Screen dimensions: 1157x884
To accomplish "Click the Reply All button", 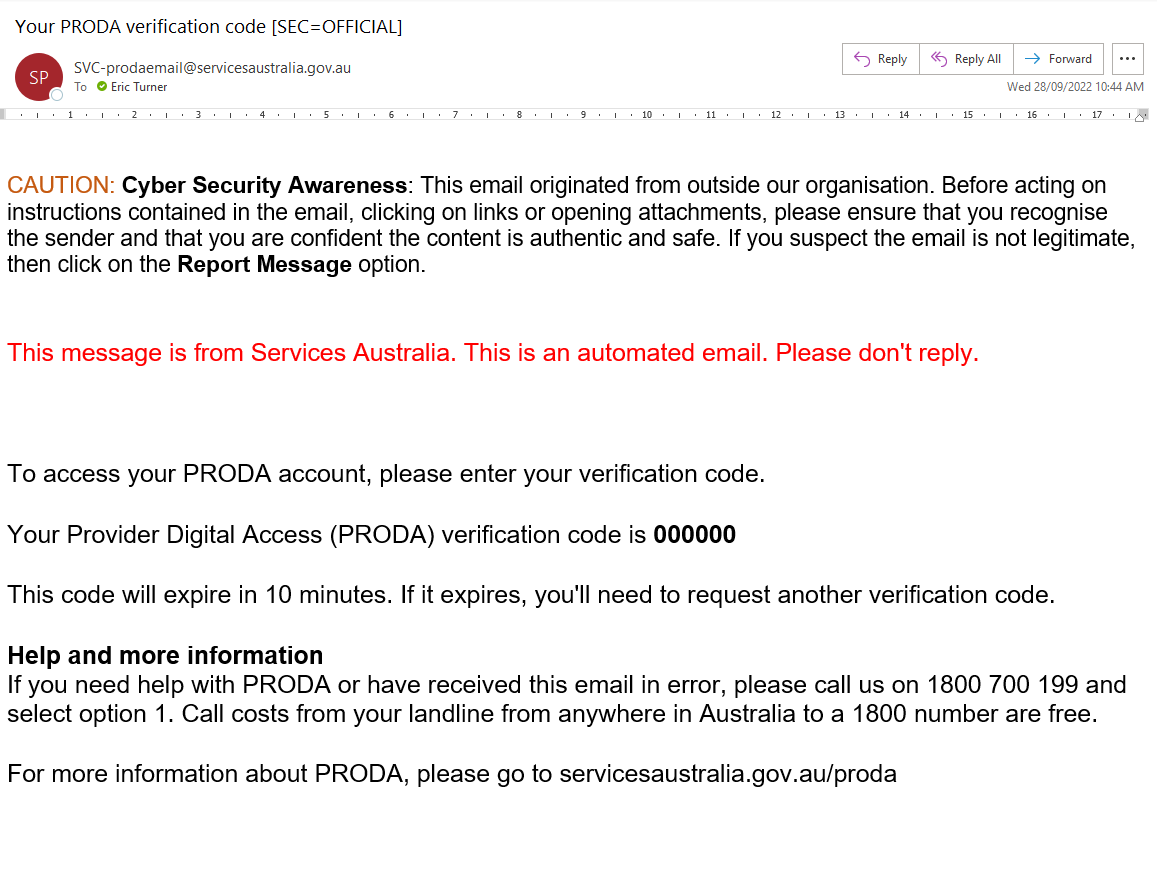I will point(966,59).
